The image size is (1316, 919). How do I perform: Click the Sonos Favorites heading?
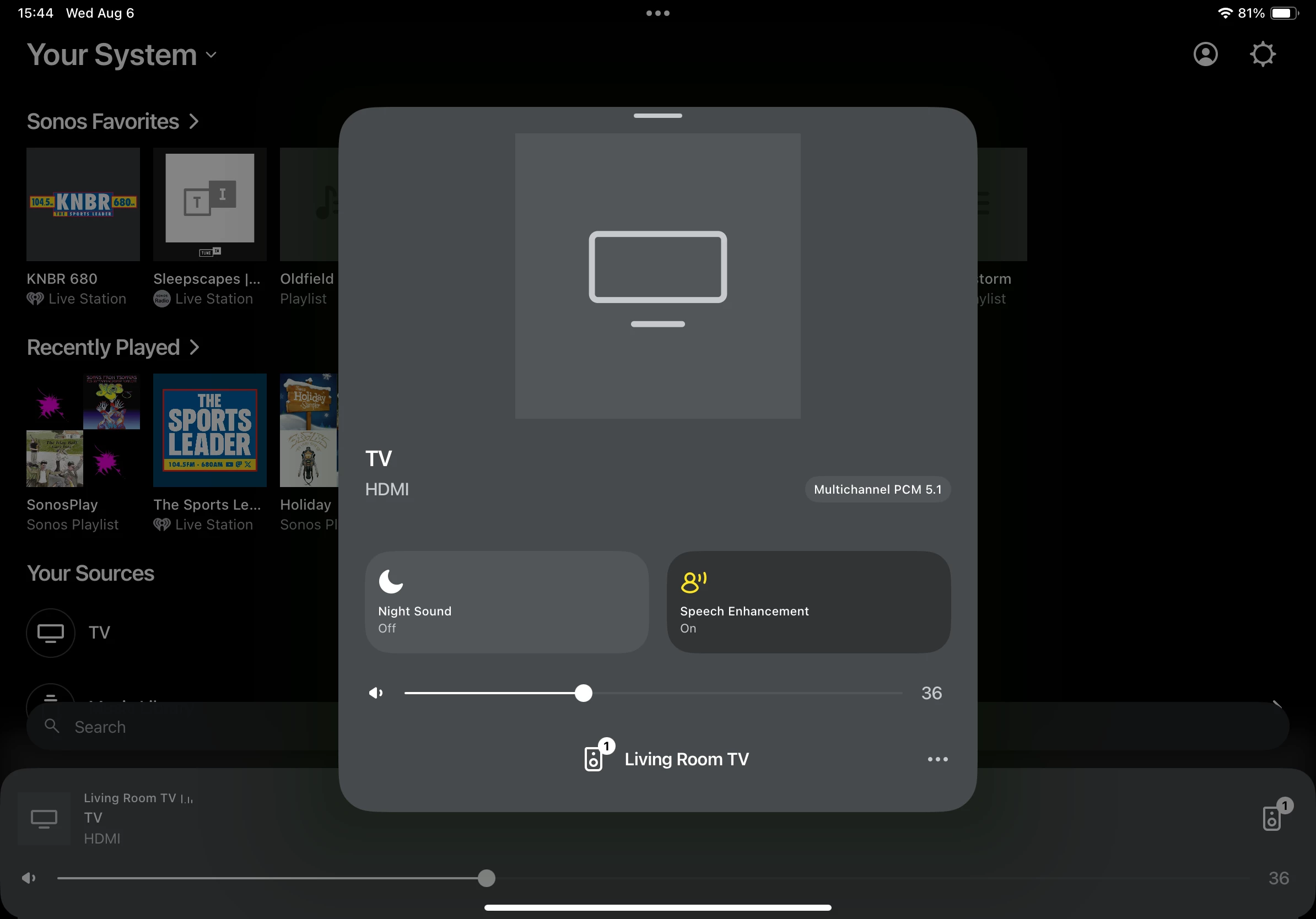click(x=103, y=121)
